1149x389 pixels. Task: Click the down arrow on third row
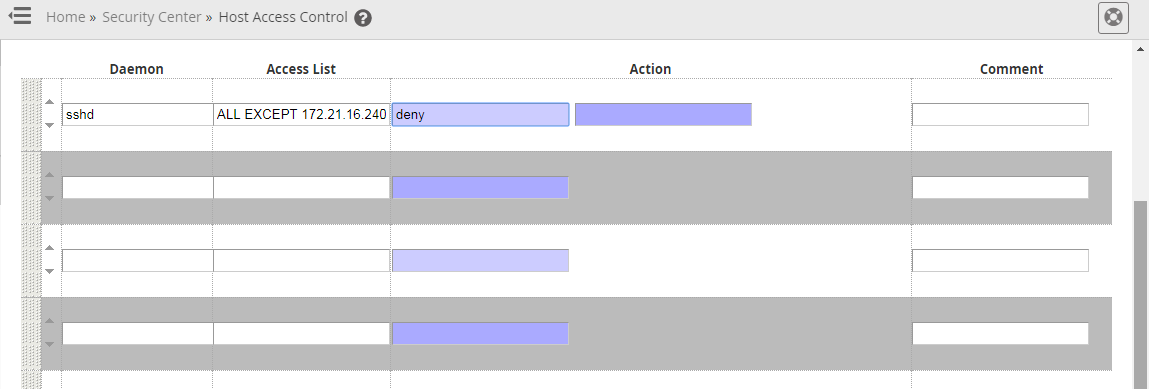50,272
